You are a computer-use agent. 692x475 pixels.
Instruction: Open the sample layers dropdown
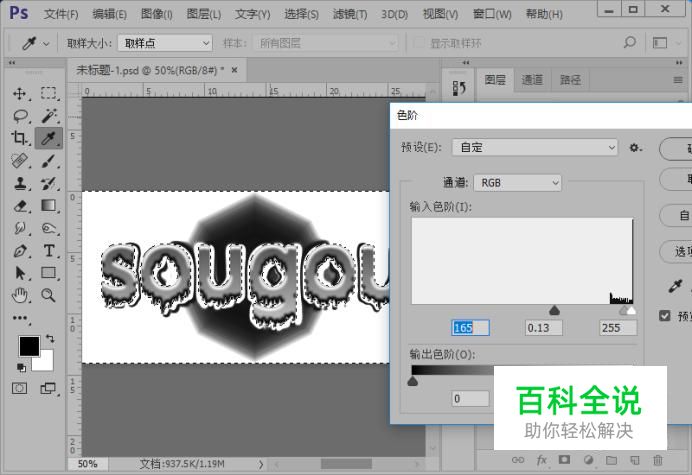coord(325,43)
